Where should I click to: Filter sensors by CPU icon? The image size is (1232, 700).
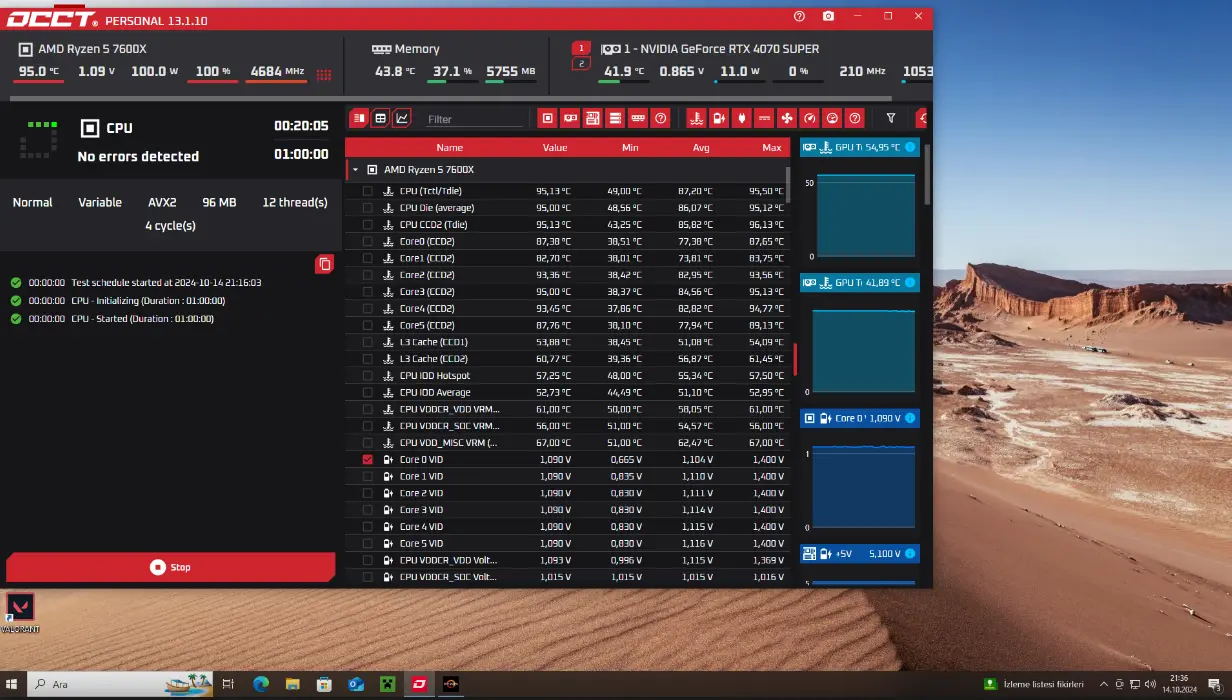click(548, 118)
